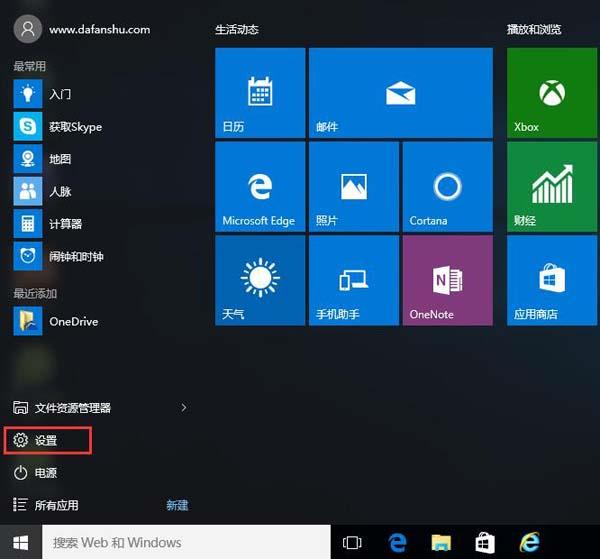600x559 pixels.
Task: Open the Cortana tile
Action: 448,187
